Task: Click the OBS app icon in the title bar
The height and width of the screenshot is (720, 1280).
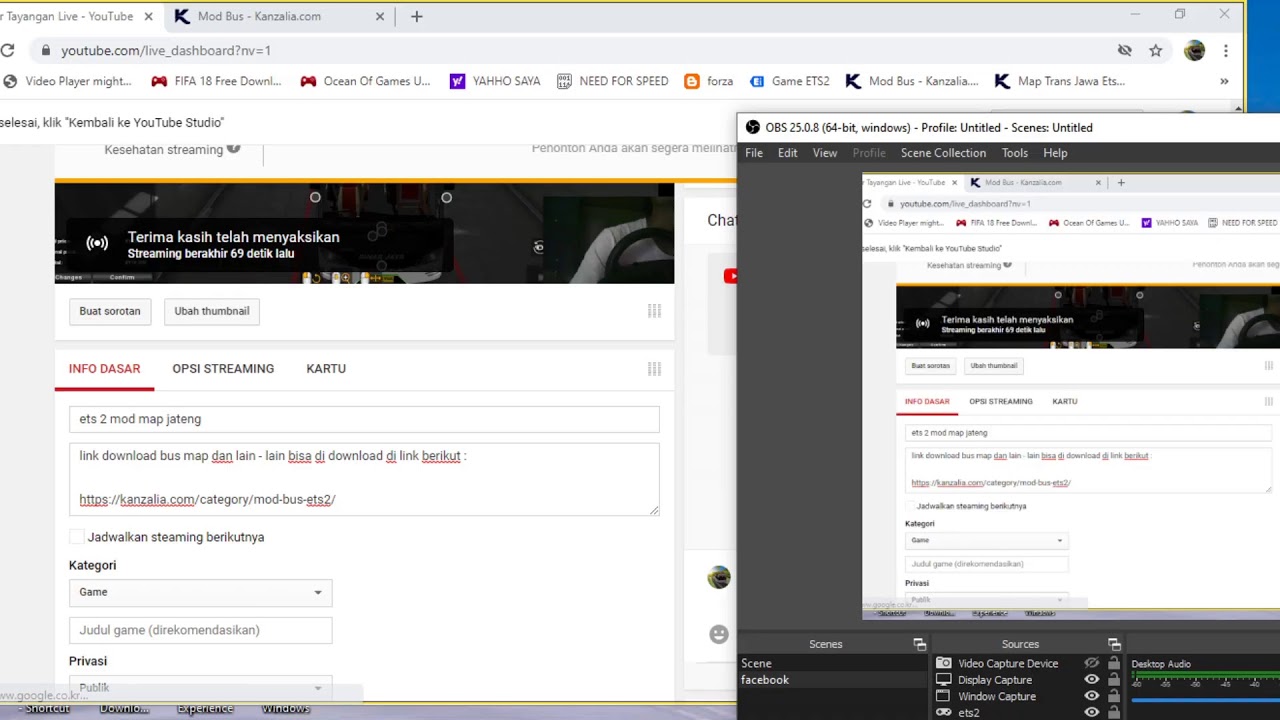Action: click(753, 127)
